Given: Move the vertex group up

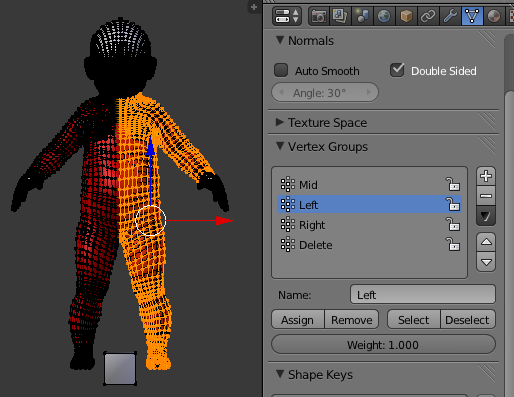Looking at the screenshot, I should pyautogui.click(x=486, y=242).
